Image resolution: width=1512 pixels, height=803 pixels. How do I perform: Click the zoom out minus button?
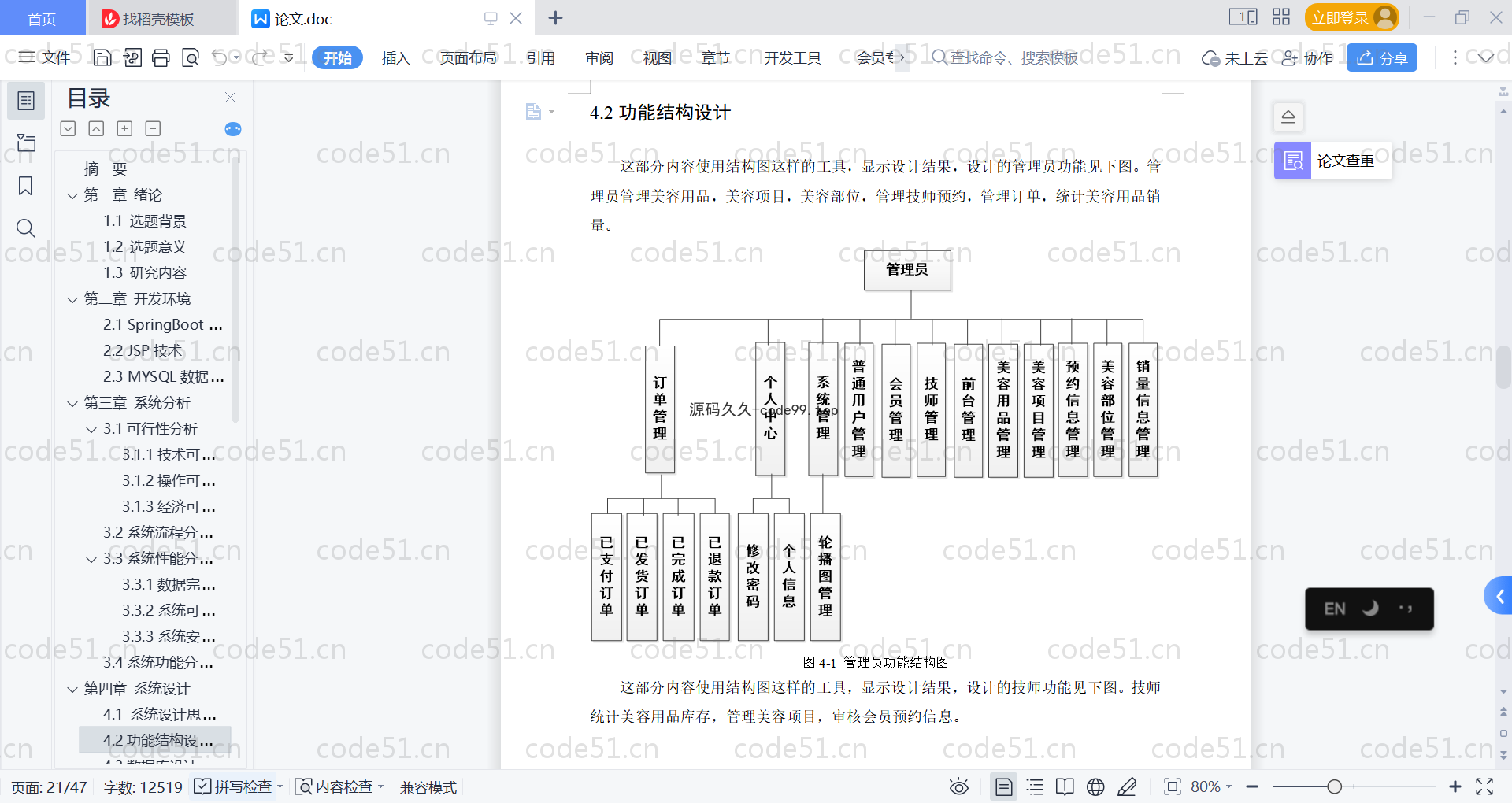[1252, 786]
